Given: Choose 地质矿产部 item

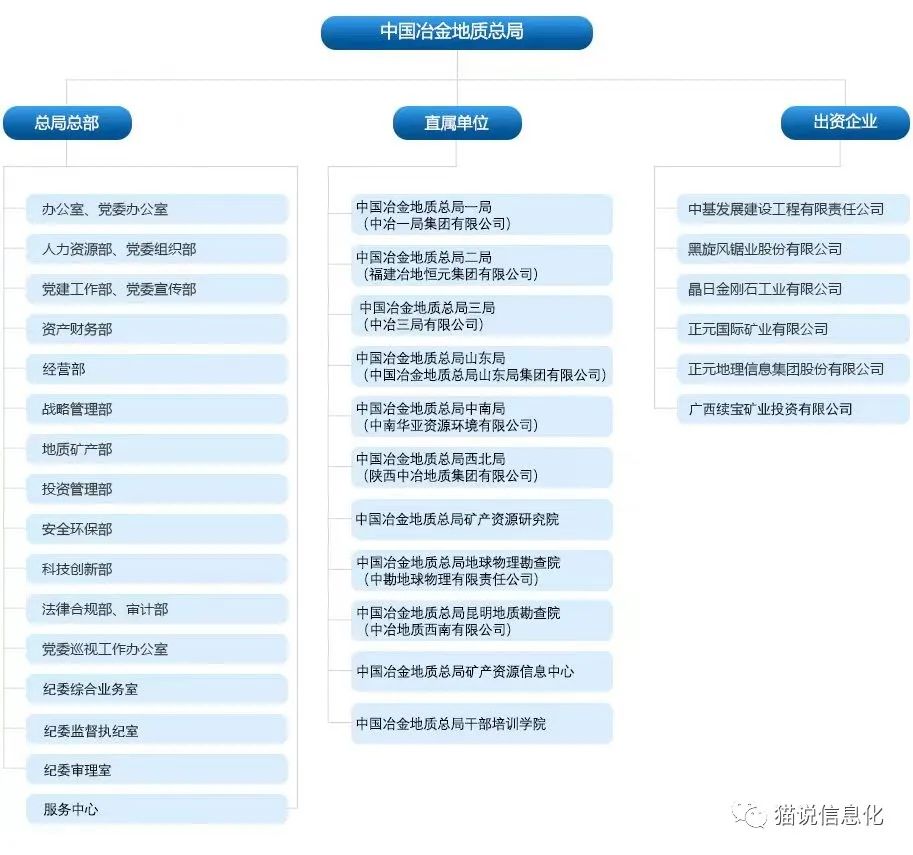Looking at the screenshot, I should tap(157, 449).
